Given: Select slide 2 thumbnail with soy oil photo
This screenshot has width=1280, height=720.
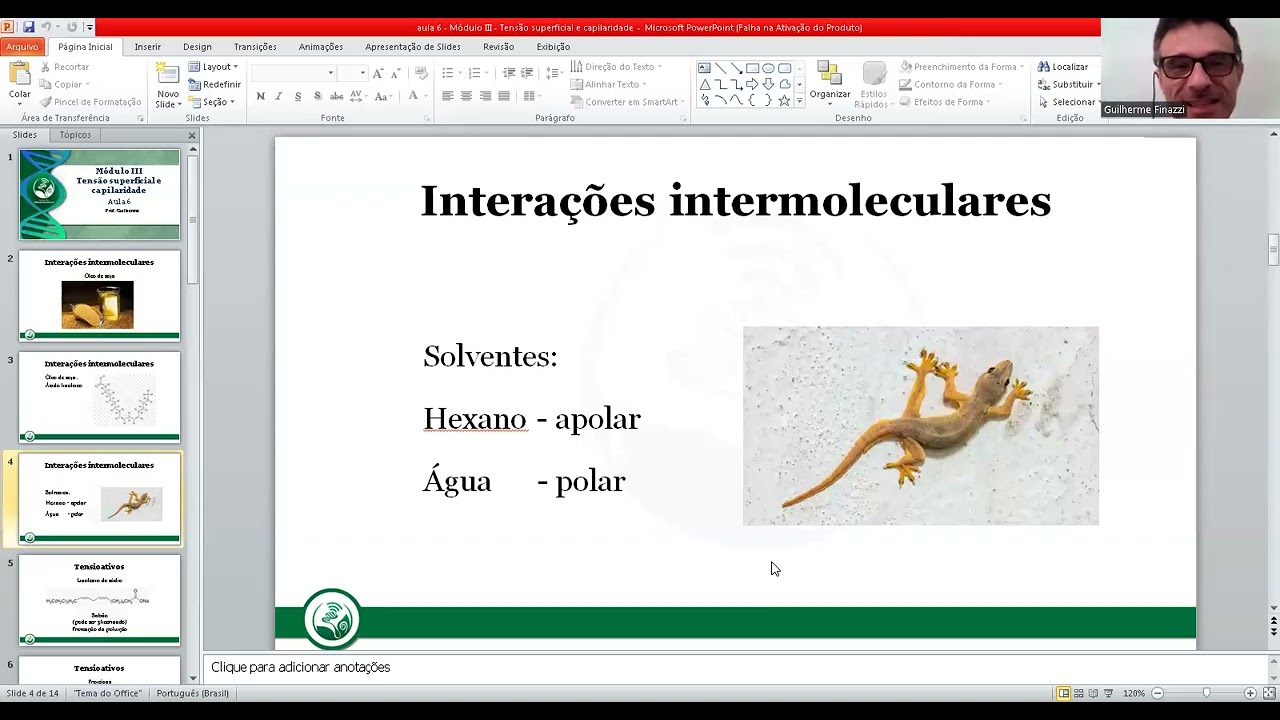Looking at the screenshot, I should click(x=99, y=296).
